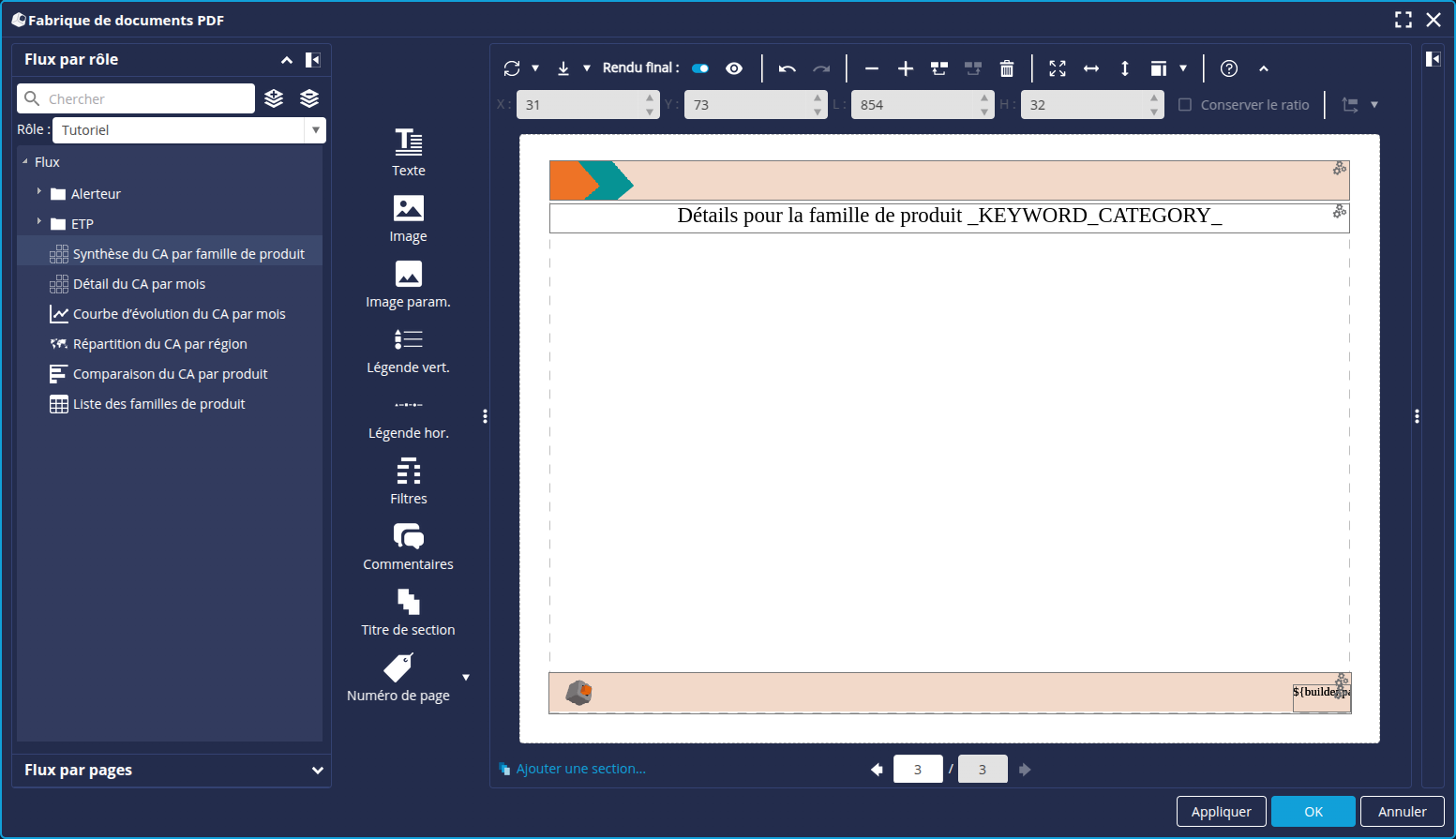Click the Légende vert. element icon
1456x839 pixels.
coord(408,339)
